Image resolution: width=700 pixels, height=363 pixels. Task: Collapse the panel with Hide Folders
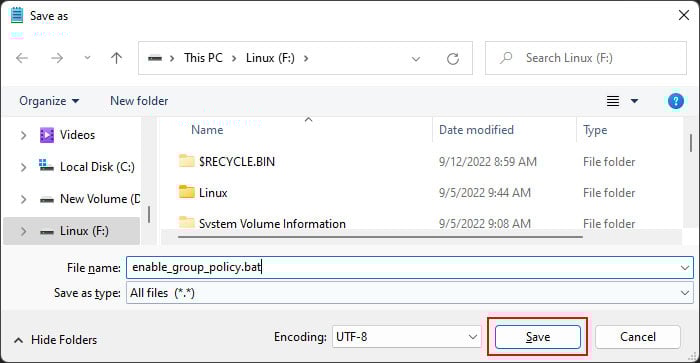tap(55, 340)
